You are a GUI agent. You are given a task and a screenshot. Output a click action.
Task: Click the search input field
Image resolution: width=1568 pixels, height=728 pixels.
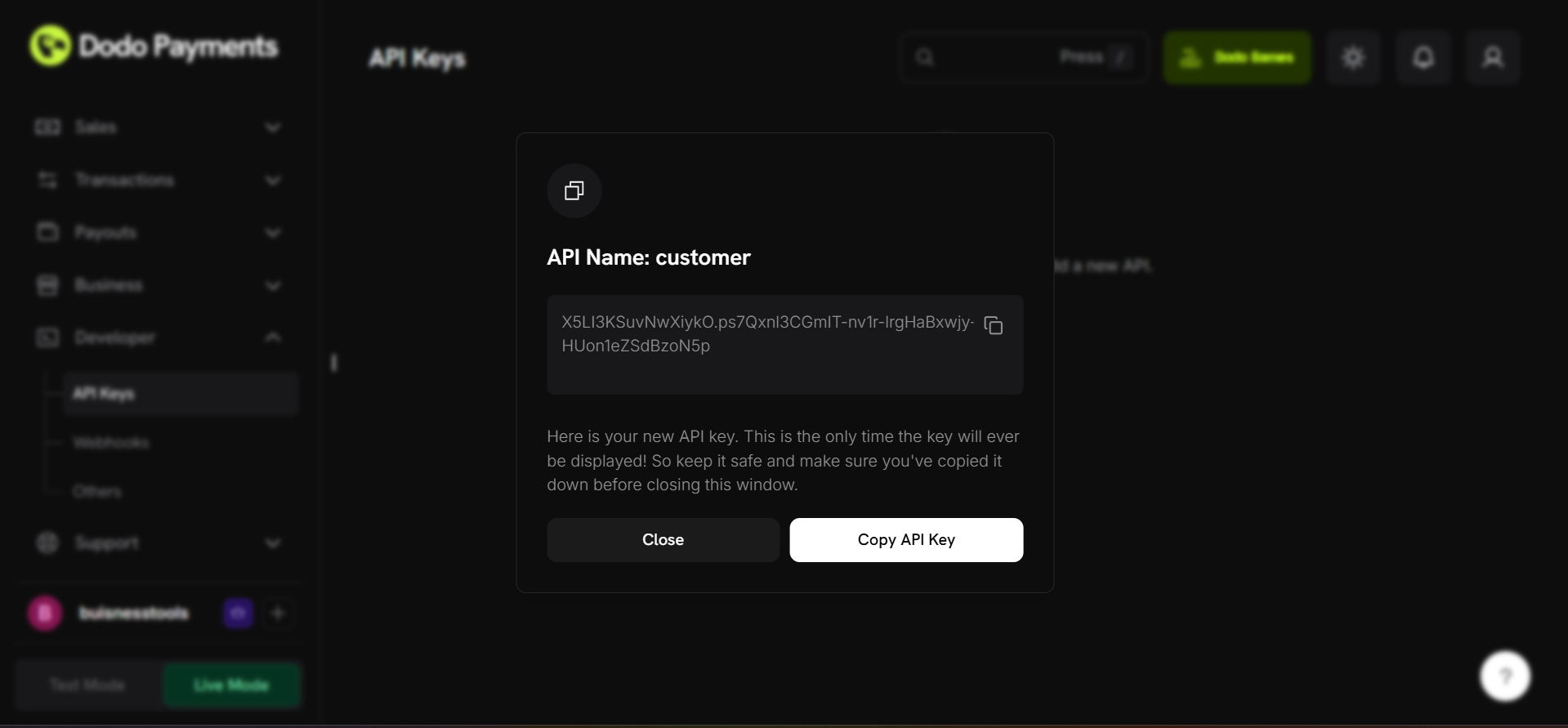coord(1021,57)
